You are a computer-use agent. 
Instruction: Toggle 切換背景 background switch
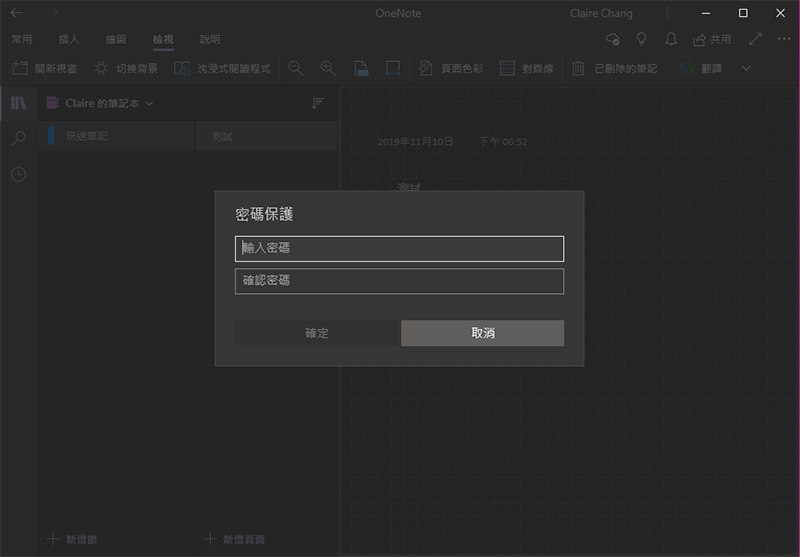point(126,68)
